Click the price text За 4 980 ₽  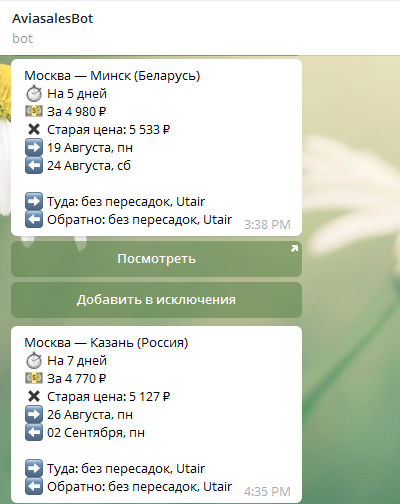point(77,112)
